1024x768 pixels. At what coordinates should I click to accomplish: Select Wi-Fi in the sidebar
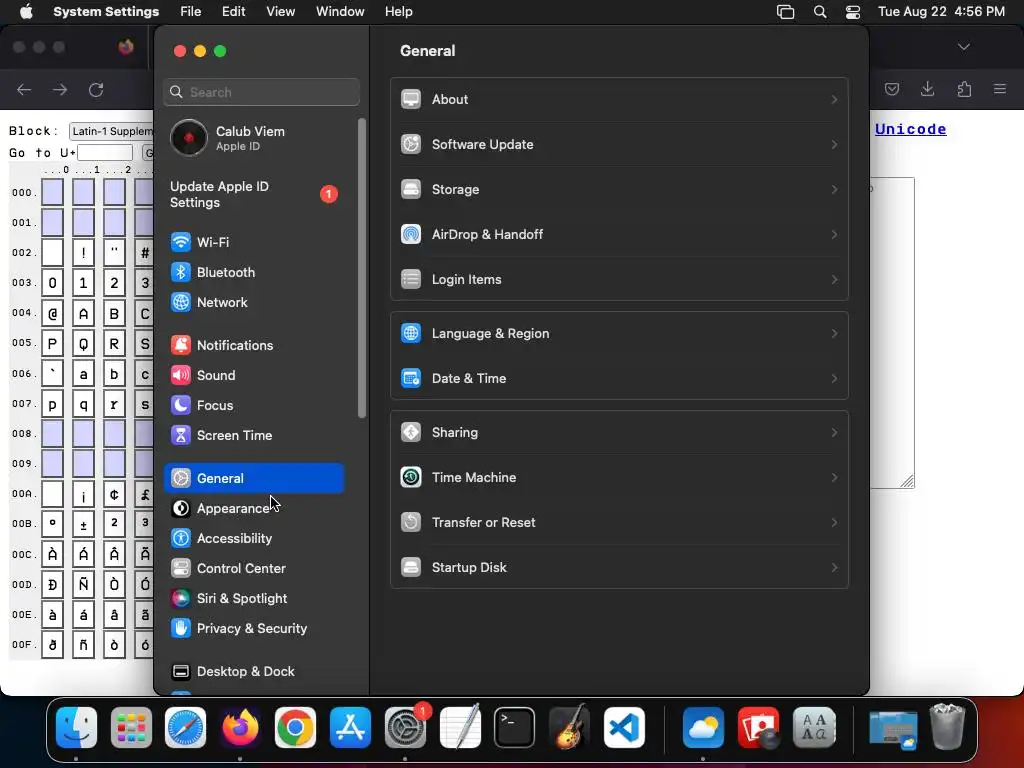[x=254, y=242]
